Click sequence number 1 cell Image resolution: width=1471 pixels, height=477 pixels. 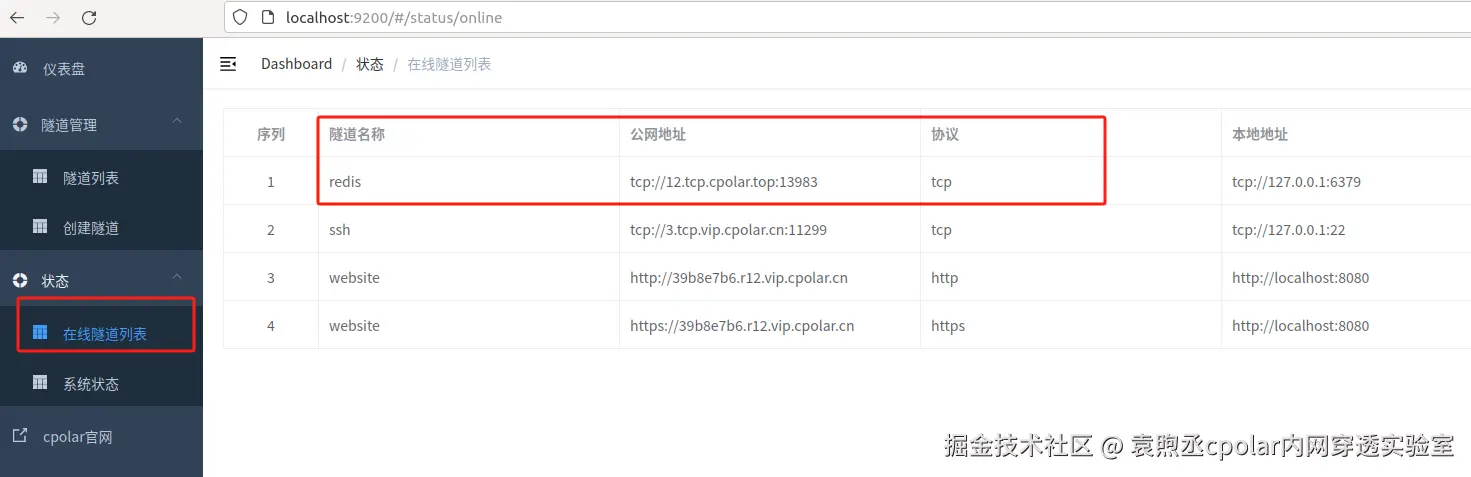(x=271, y=182)
